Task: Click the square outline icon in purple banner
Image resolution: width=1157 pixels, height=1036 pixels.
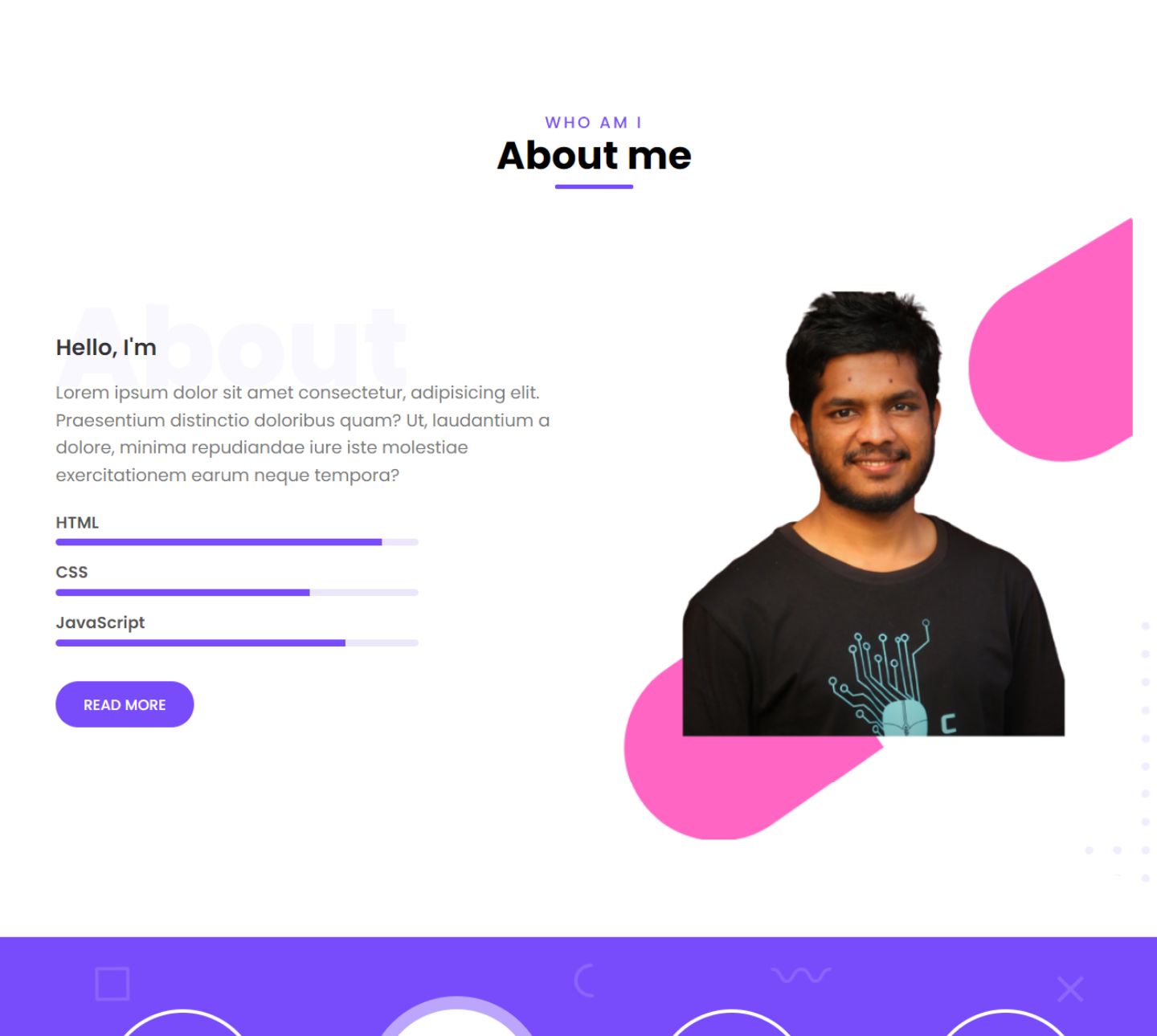Action: click(x=112, y=984)
